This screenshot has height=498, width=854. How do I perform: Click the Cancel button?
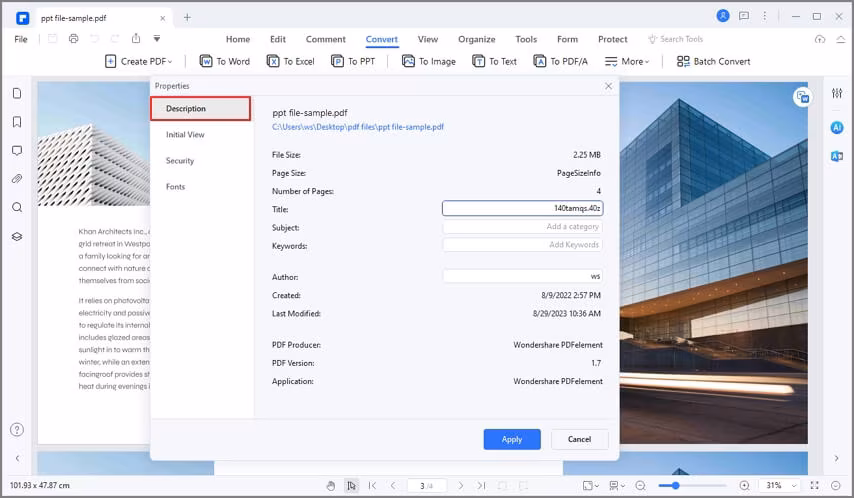pyautogui.click(x=580, y=439)
